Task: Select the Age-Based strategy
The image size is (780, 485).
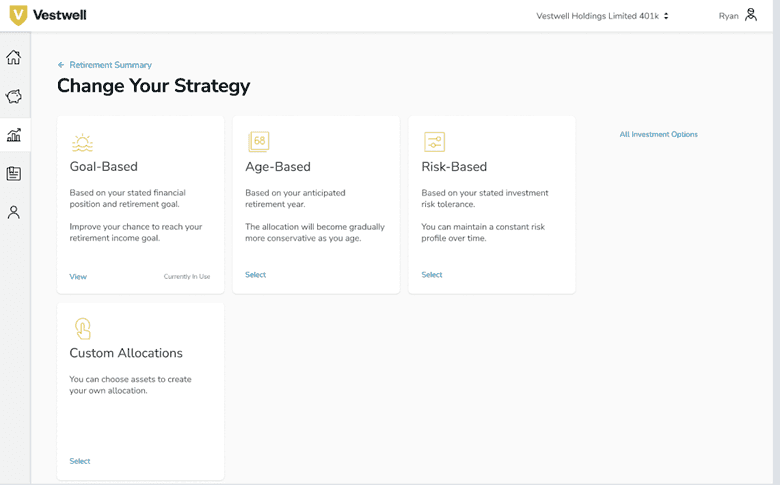Action: pos(255,275)
